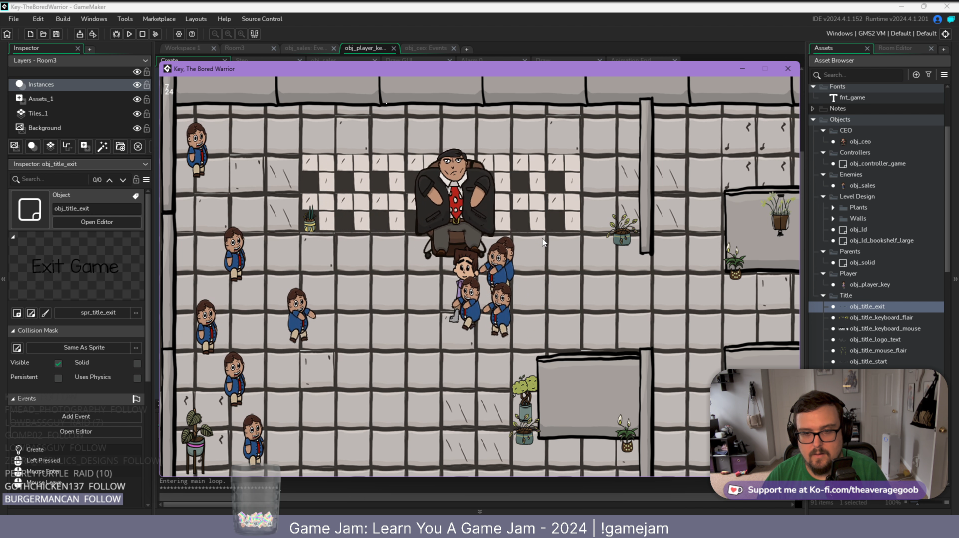Click the Asset Browser search field
This screenshot has width=959, height=538.
858,75
